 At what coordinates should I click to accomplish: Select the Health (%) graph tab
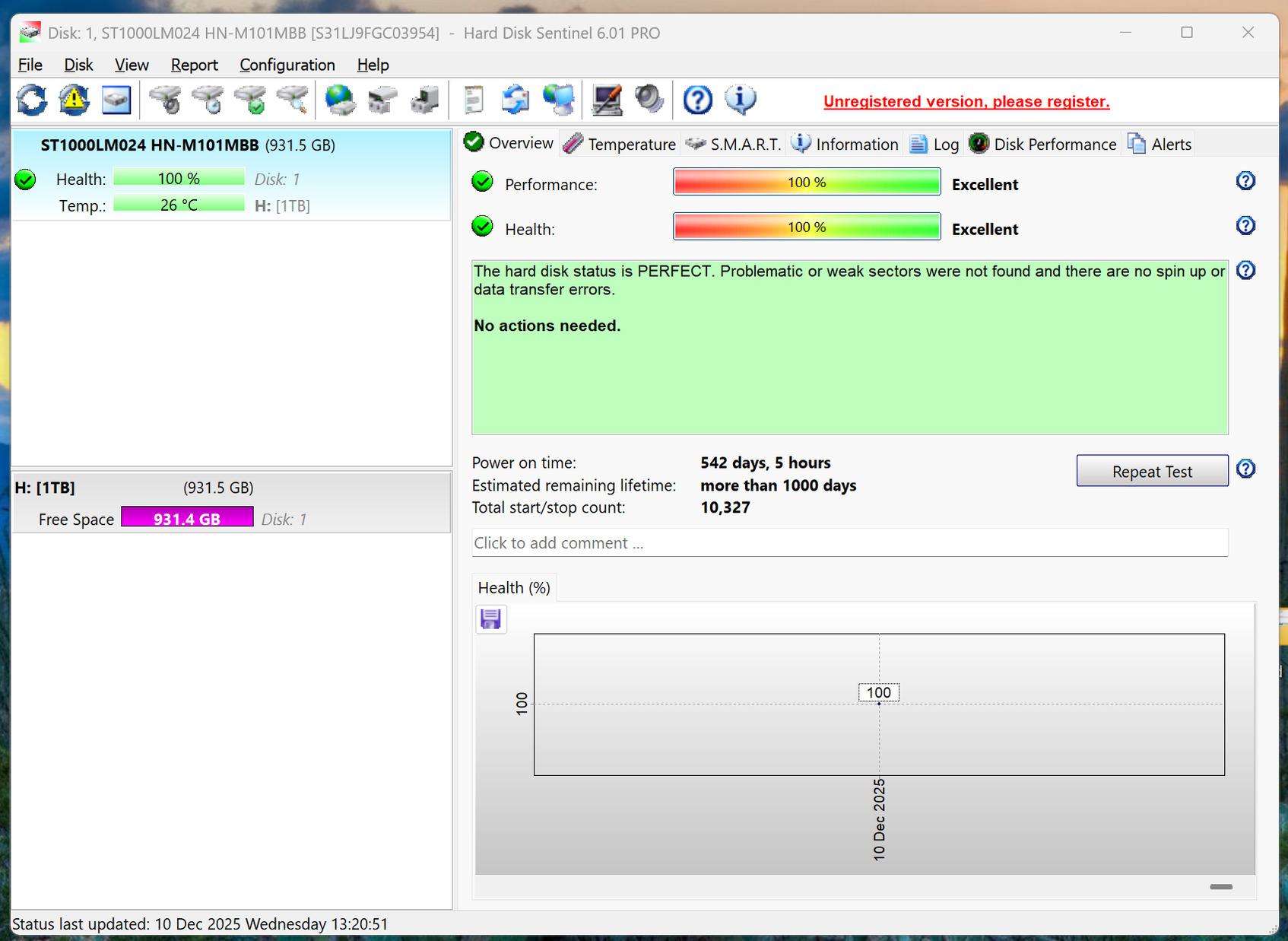tap(514, 588)
